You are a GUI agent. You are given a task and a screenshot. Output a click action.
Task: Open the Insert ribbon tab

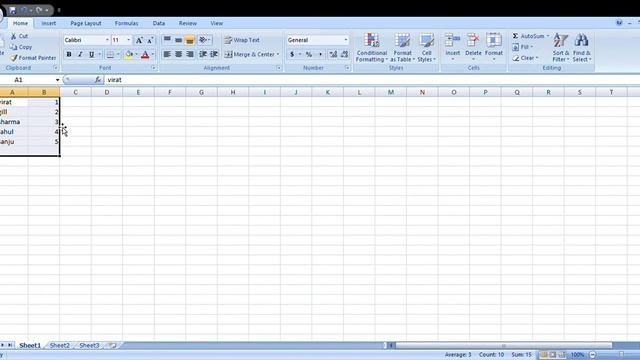coord(49,23)
